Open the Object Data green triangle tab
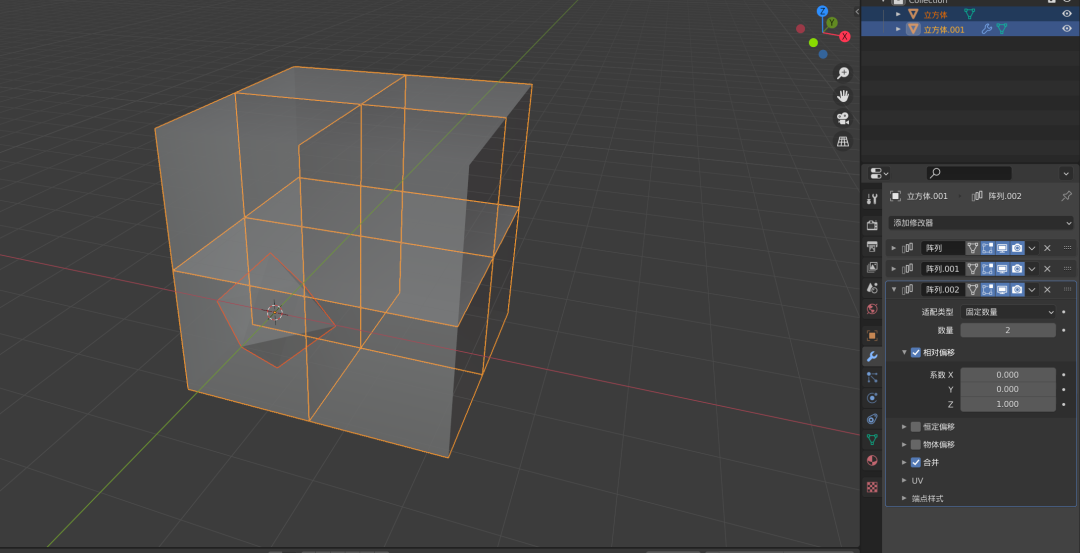Screen dimensions: 1080x553 tap(872, 439)
